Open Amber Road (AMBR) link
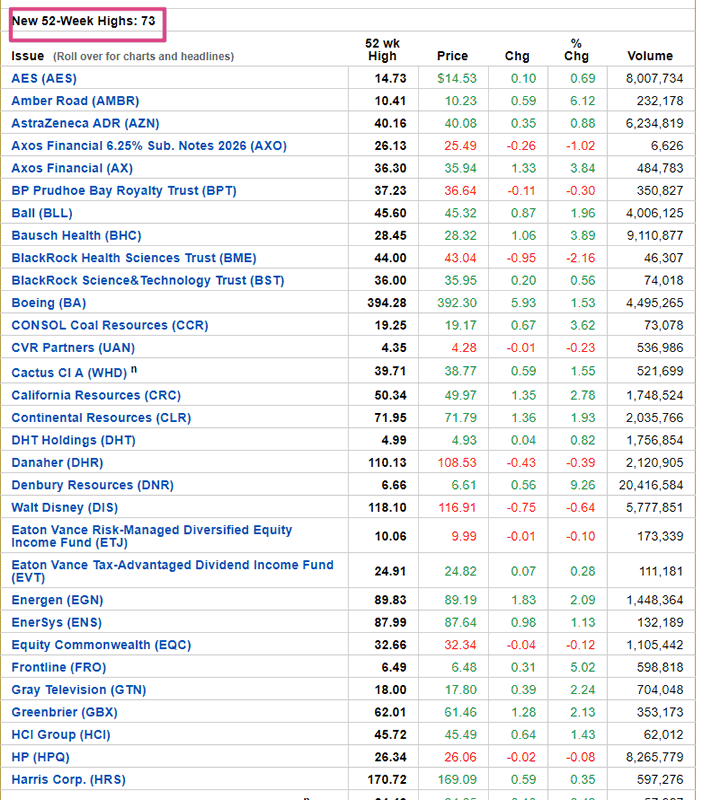The height and width of the screenshot is (800, 711). (x=75, y=101)
